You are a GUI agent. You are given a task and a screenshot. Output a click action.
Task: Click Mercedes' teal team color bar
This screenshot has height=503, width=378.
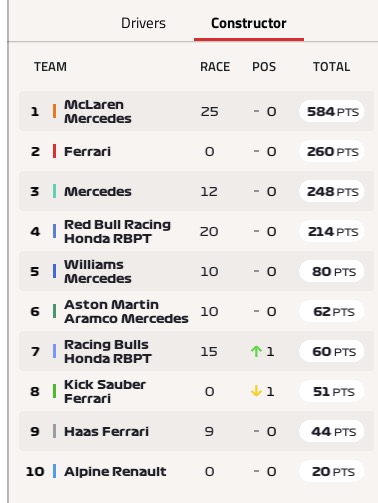point(54,191)
